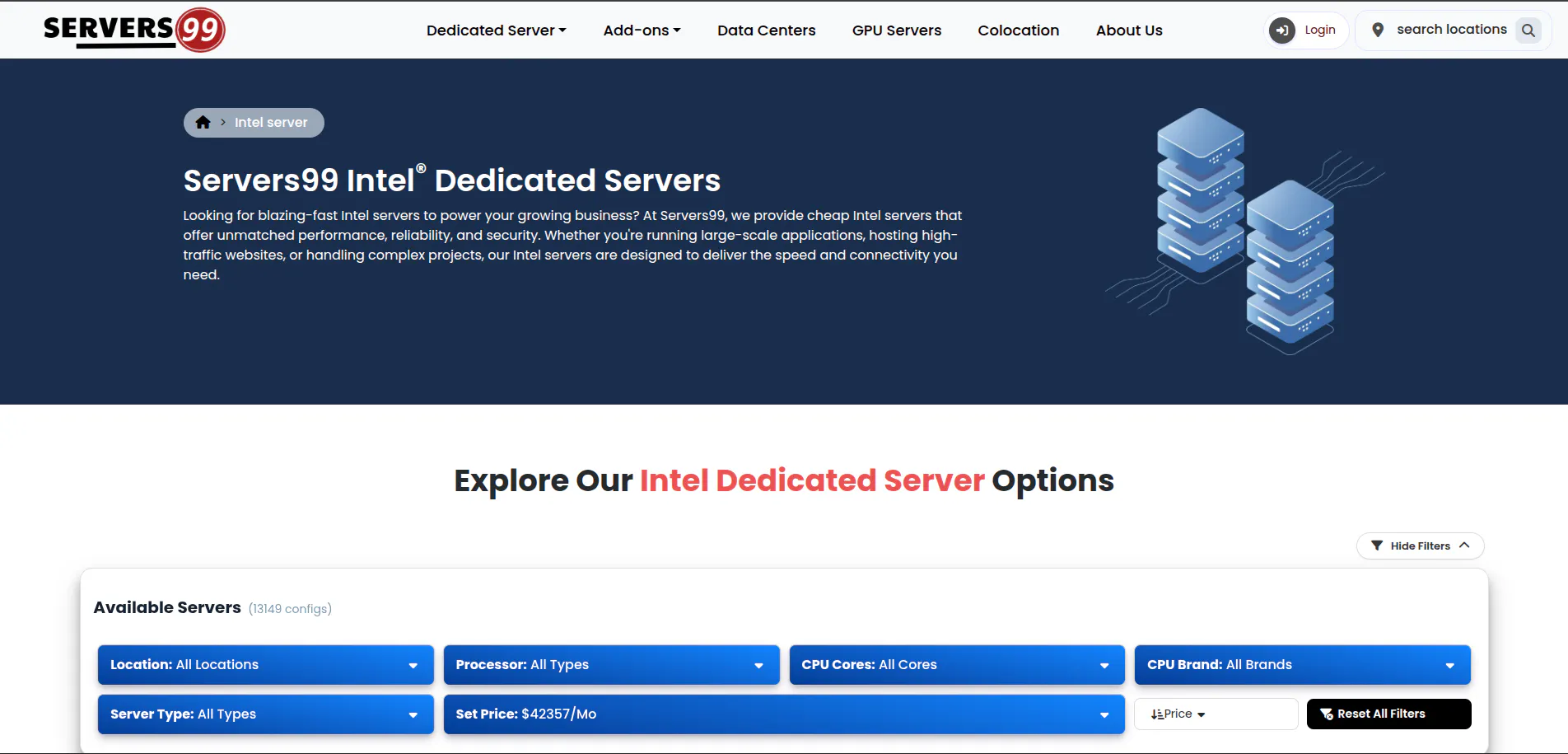1568x754 pixels.
Task: Click the 'Explore Our Intel Dedicated Server Options' heading
Action: click(784, 480)
